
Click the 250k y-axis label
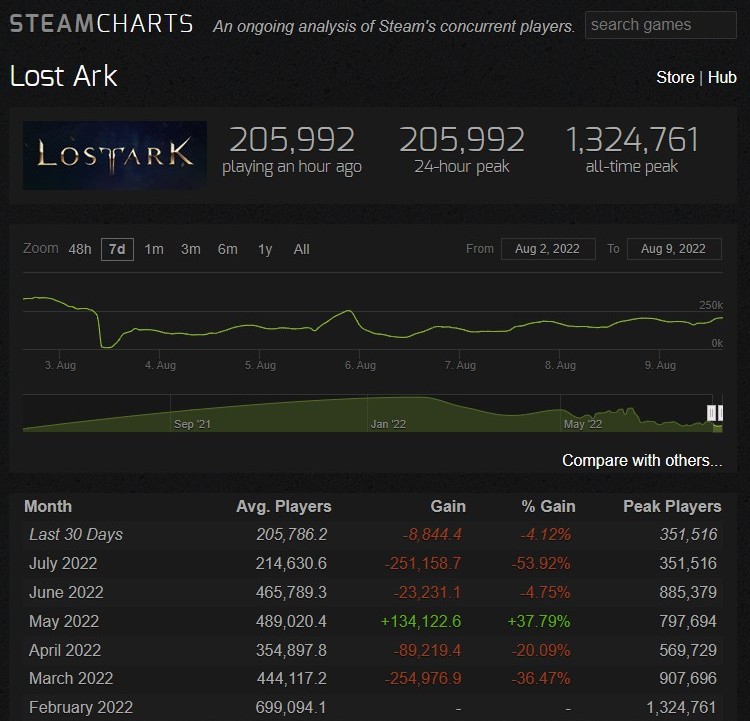click(711, 305)
